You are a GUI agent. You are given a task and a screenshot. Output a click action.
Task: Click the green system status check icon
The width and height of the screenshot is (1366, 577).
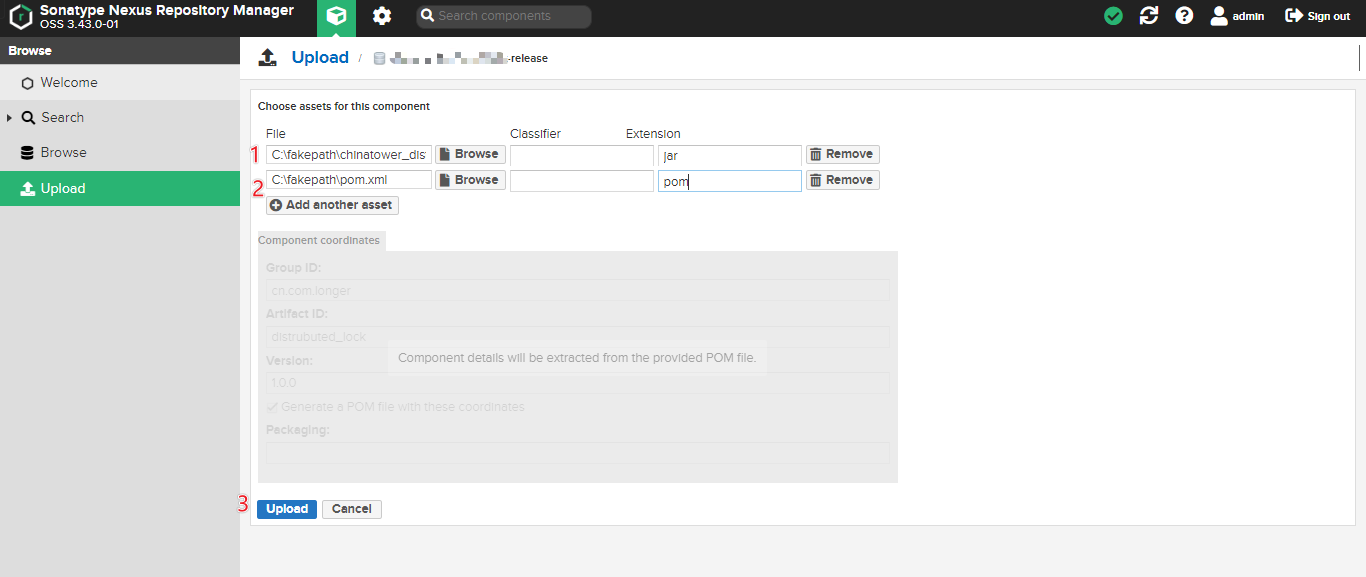(x=1113, y=16)
